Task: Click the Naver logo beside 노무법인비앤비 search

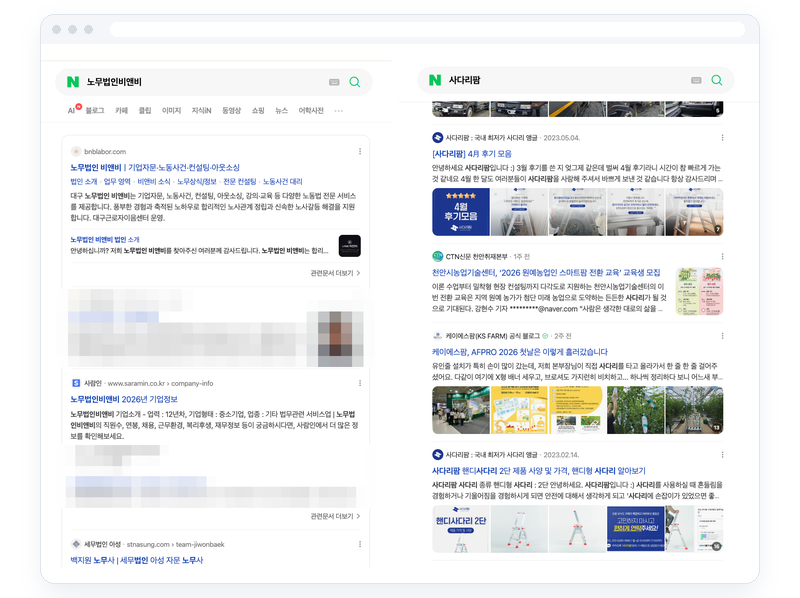Action: (x=73, y=82)
